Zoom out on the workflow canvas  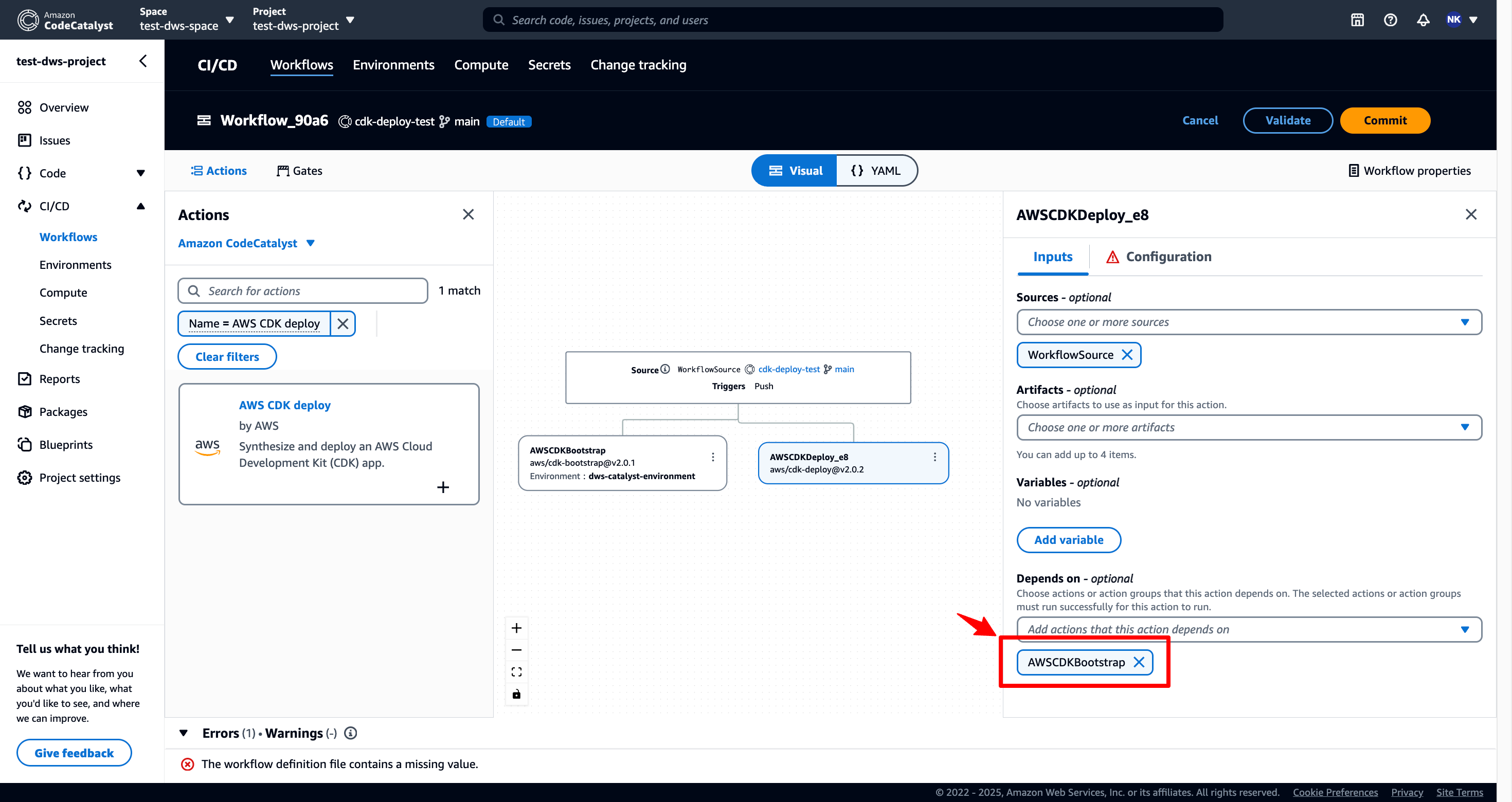(516, 650)
